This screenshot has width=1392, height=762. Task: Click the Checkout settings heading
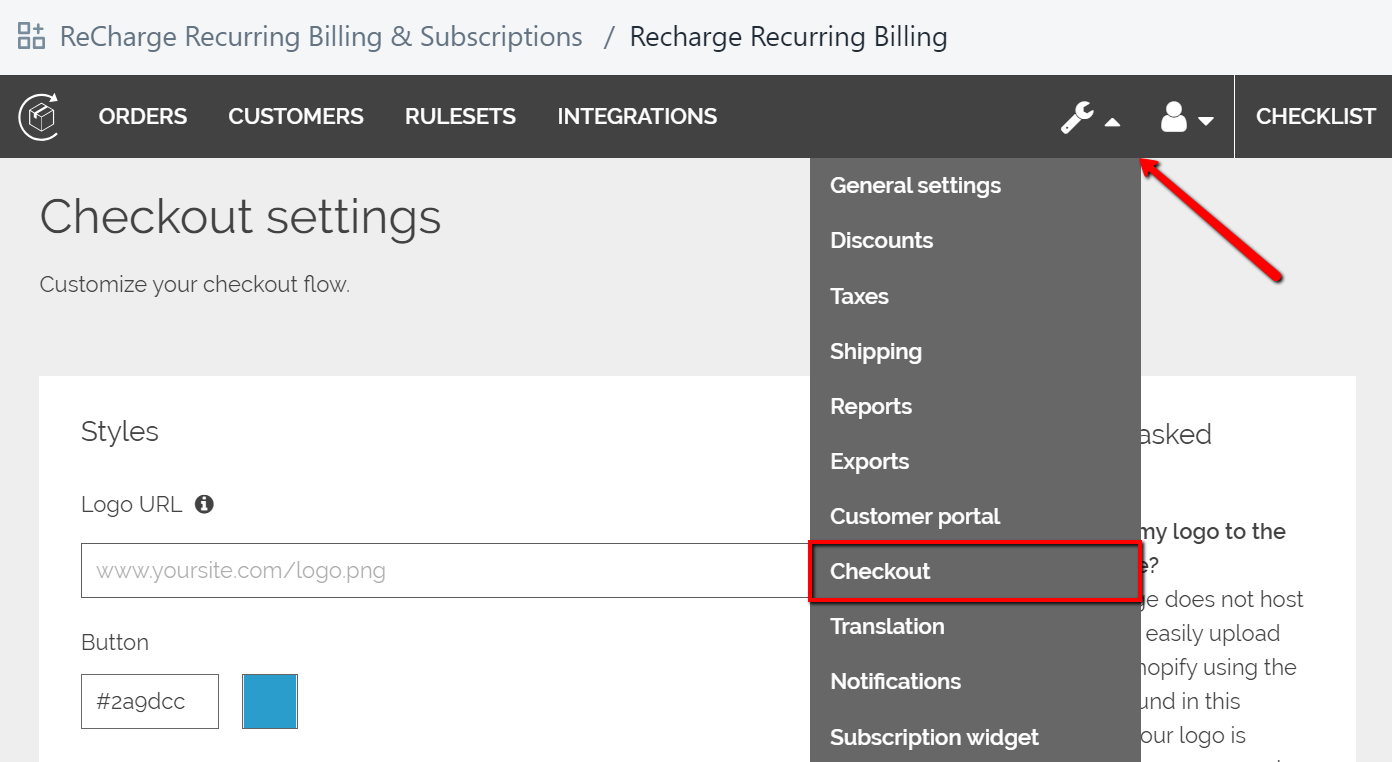pyautogui.click(x=240, y=216)
